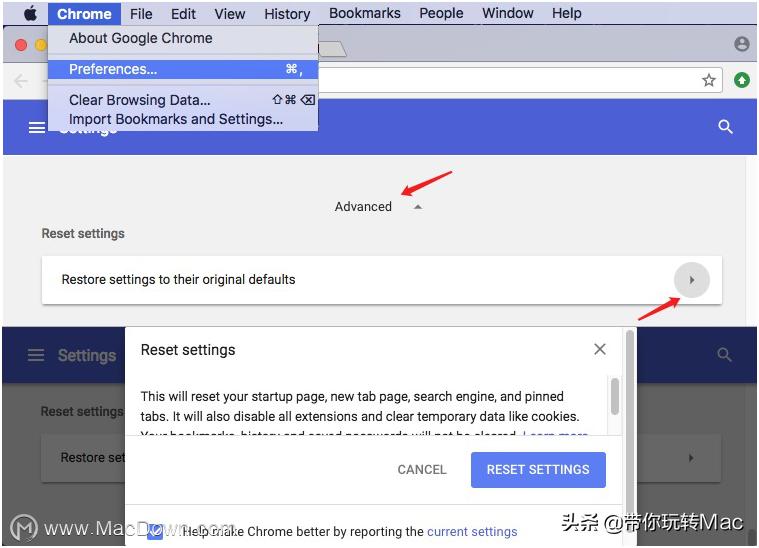The width and height of the screenshot is (759, 548).
Task: Open hamburger menu in dimmed lower Settings header
Action: click(36, 355)
